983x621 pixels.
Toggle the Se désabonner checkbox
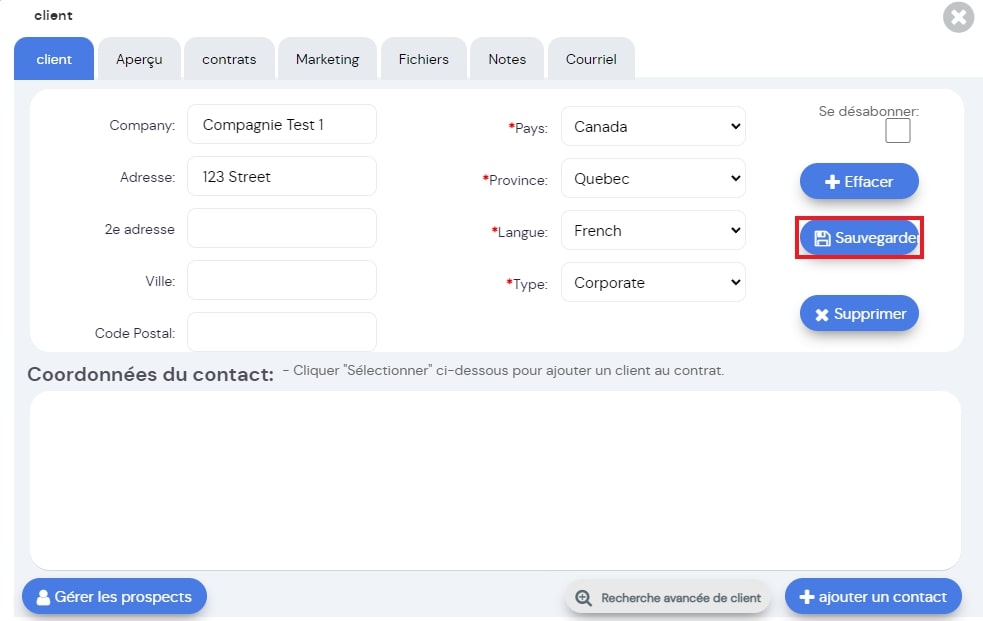pos(898,131)
